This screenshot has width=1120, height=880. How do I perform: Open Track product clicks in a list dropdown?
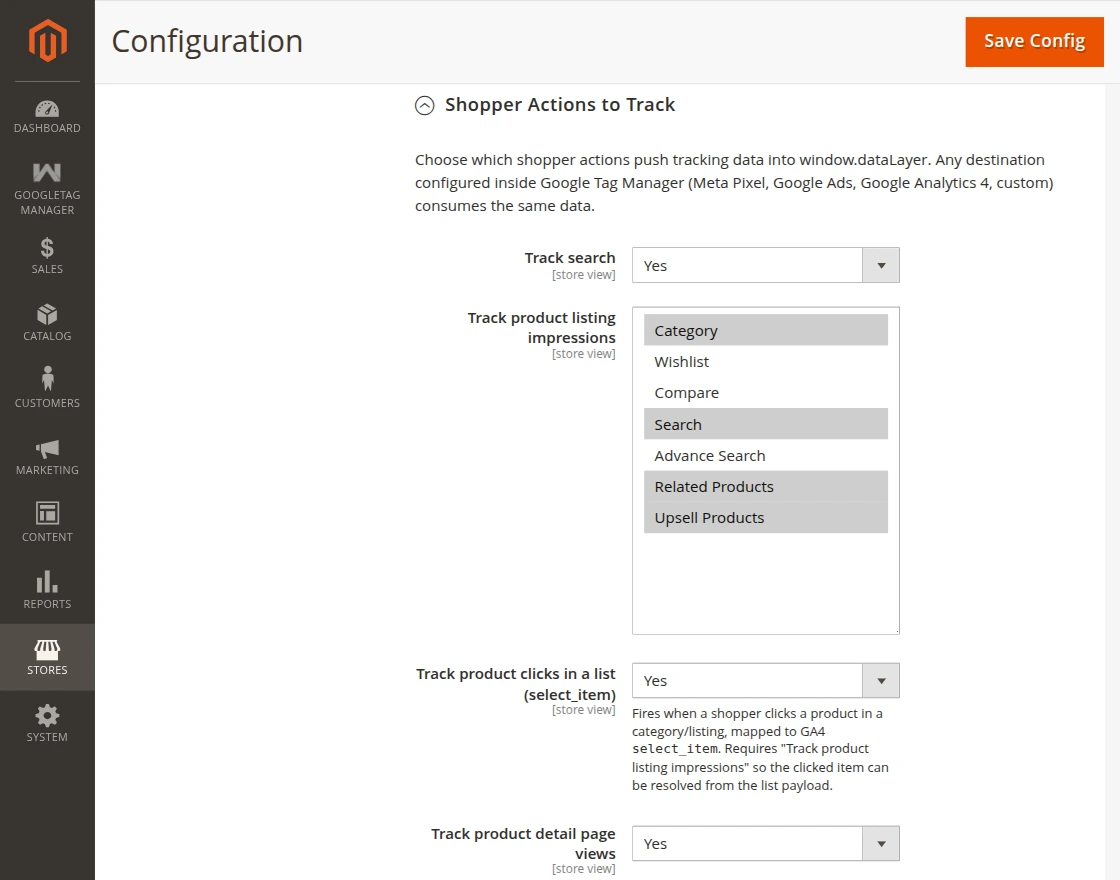(x=766, y=681)
